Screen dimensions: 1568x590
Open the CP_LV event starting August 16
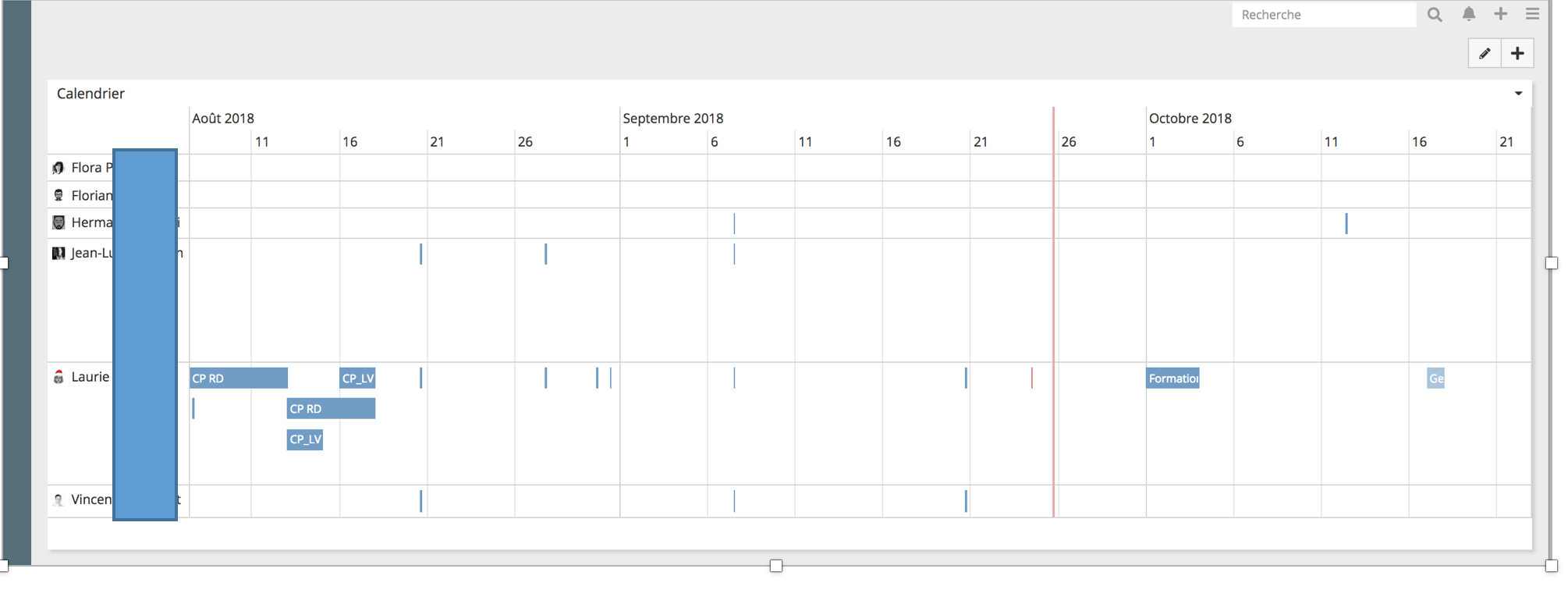pyautogui.click(x=357, y=379)
